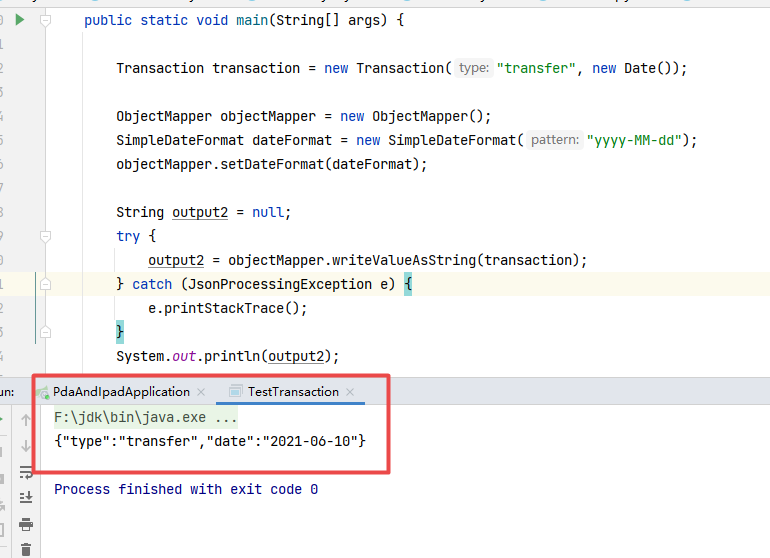Click the highlighted closing brace of catch
770x558 pixels.
click(x=120, y=332)
